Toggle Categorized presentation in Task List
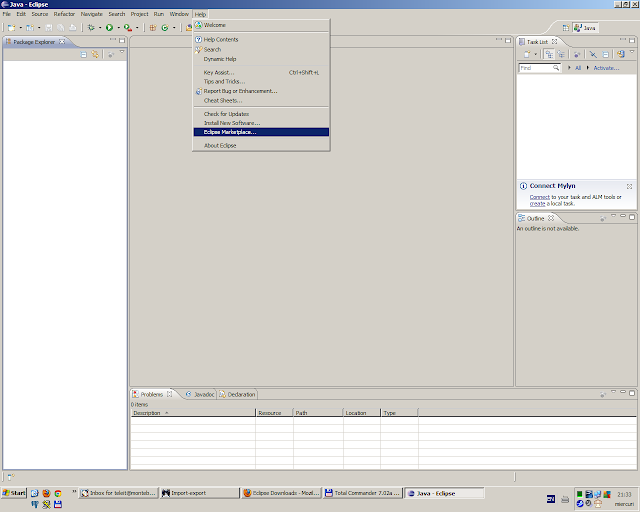 pos(549,54)
